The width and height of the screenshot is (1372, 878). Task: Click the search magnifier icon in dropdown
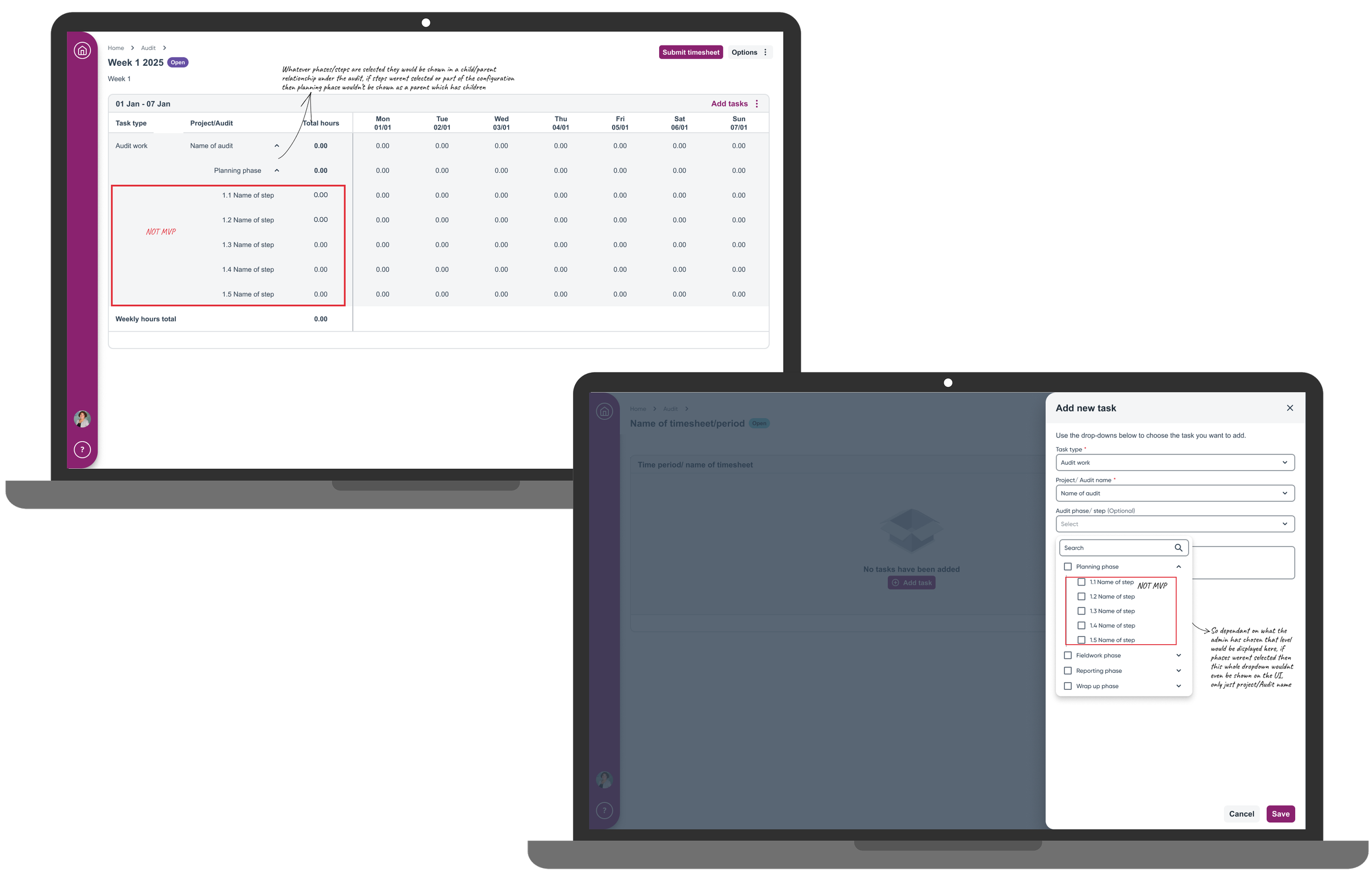tap(1178, 548)
